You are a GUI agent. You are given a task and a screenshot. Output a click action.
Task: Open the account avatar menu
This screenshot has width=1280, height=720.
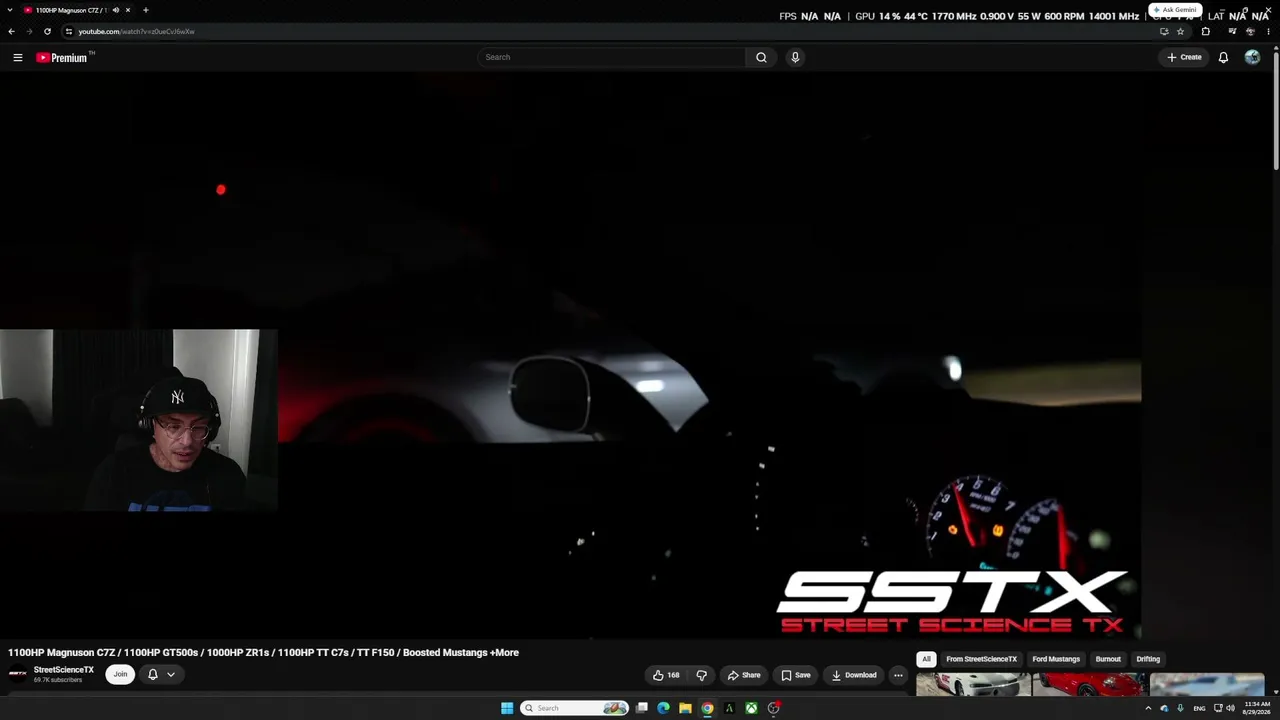tap(1252, 58)
